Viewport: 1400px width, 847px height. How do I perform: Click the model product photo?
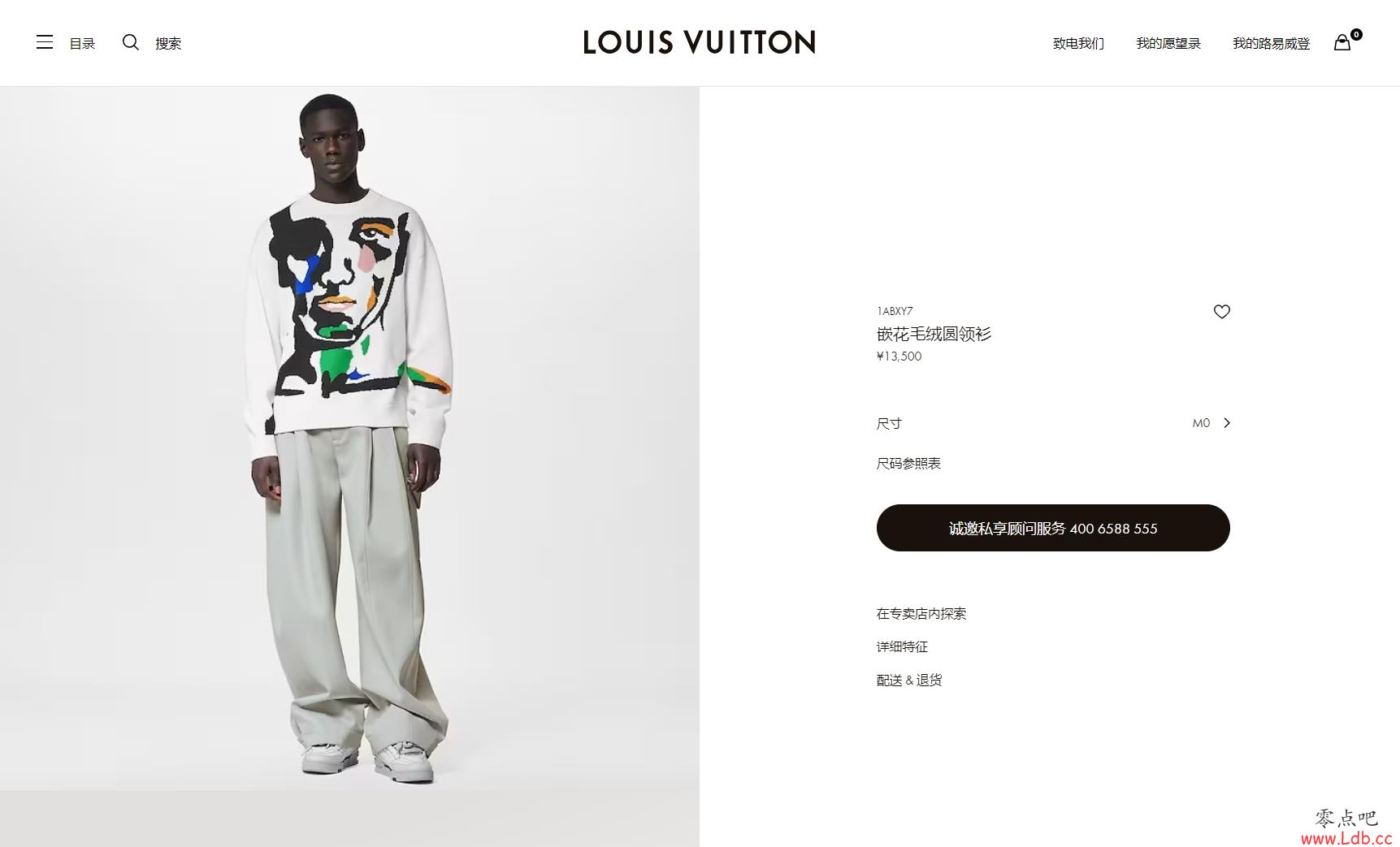pos(349,439)
